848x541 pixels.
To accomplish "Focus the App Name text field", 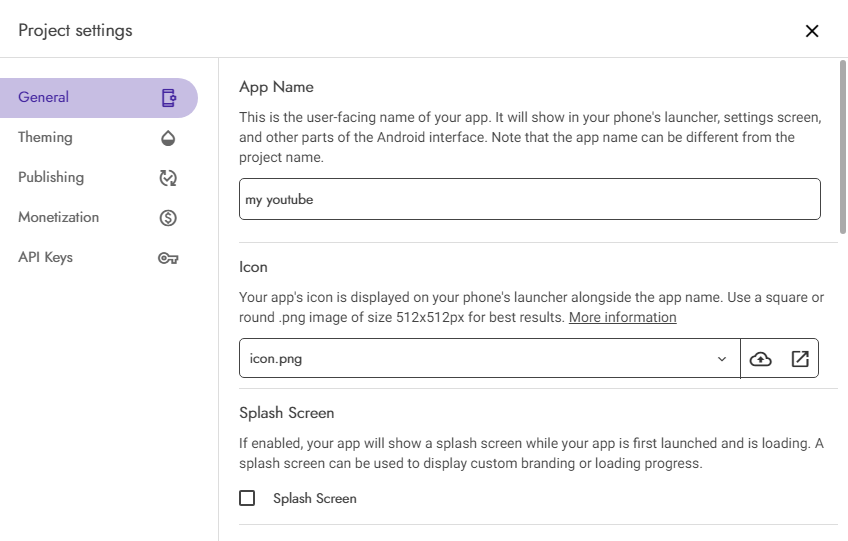I will 530,199.
